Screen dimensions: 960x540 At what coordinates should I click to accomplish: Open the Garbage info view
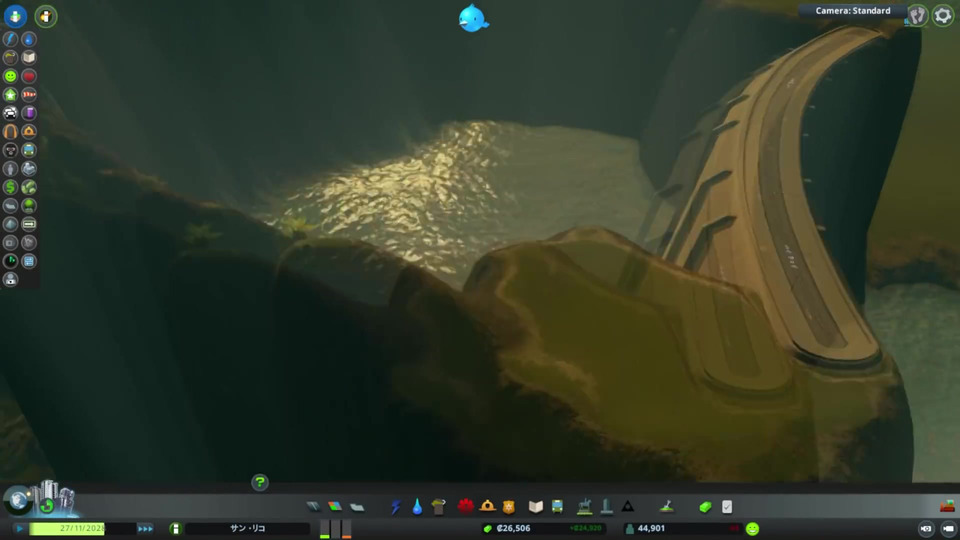(x=10, y=58)
